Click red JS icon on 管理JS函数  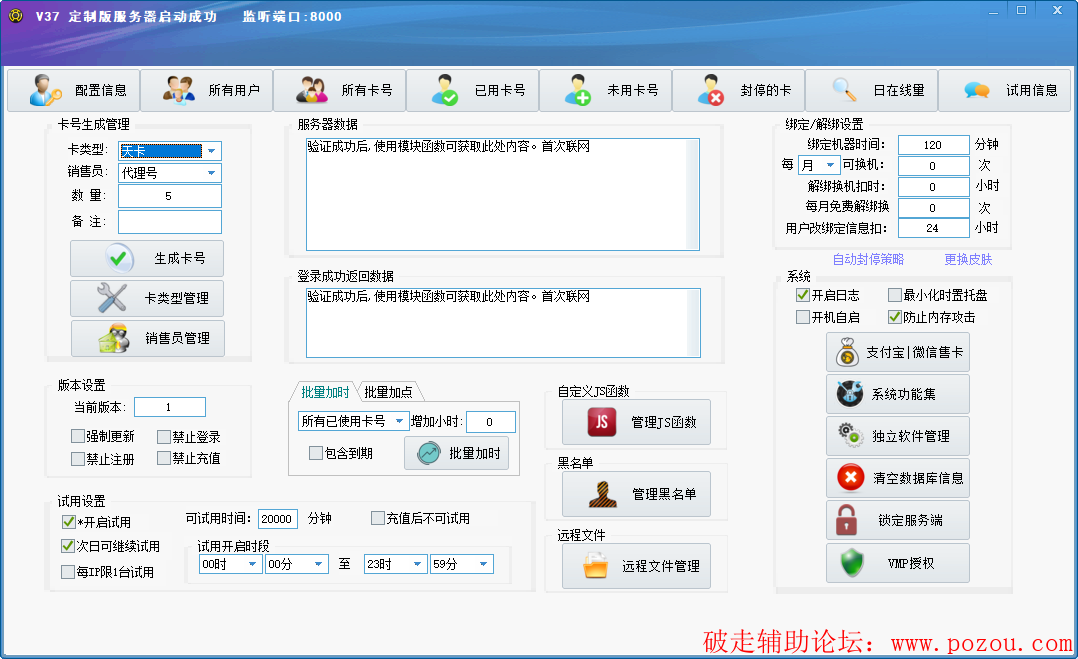click(x=602, y=422)
